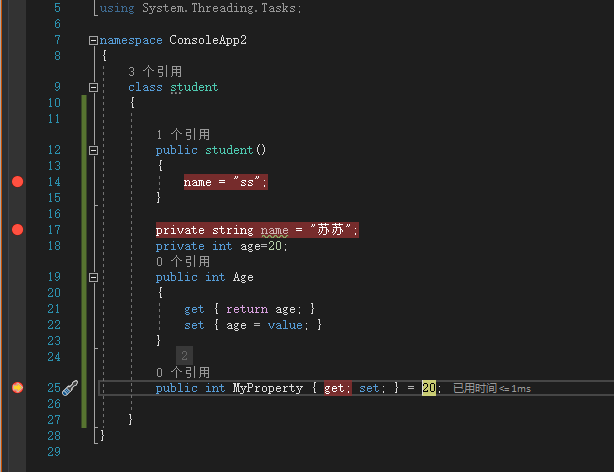Collapse the ConsoleApp2 namespace block
614x472 pixels.
tap(93, 40)
